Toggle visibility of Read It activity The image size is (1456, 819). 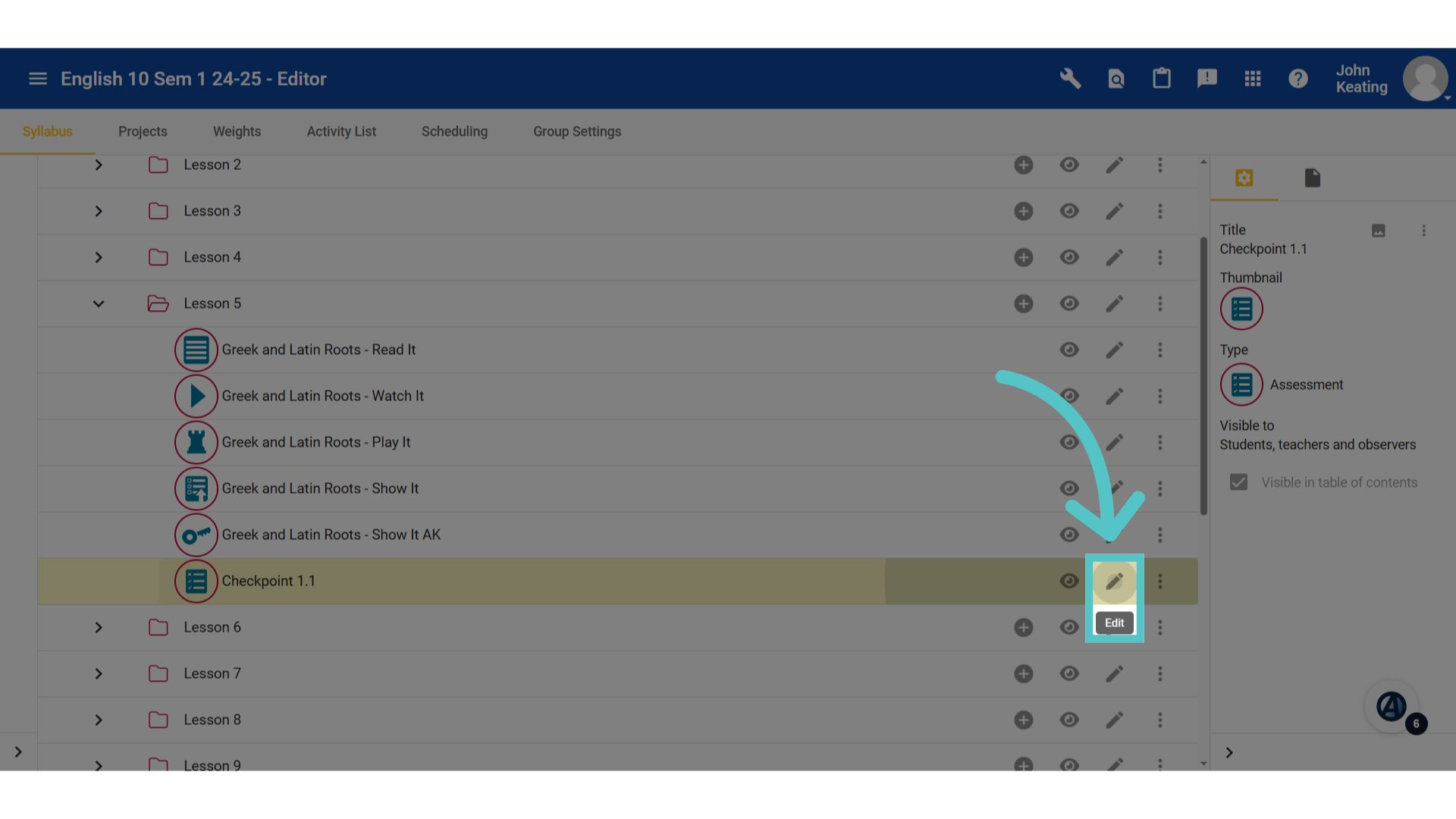click(1069, 350)
